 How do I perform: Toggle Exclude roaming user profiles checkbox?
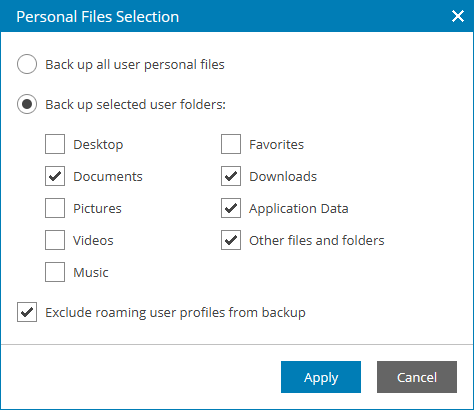tap(27, 312)
